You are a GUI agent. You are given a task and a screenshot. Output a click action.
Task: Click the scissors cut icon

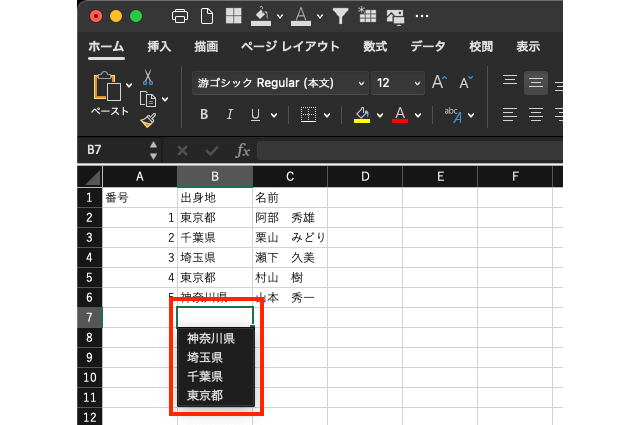click(148, 77)
